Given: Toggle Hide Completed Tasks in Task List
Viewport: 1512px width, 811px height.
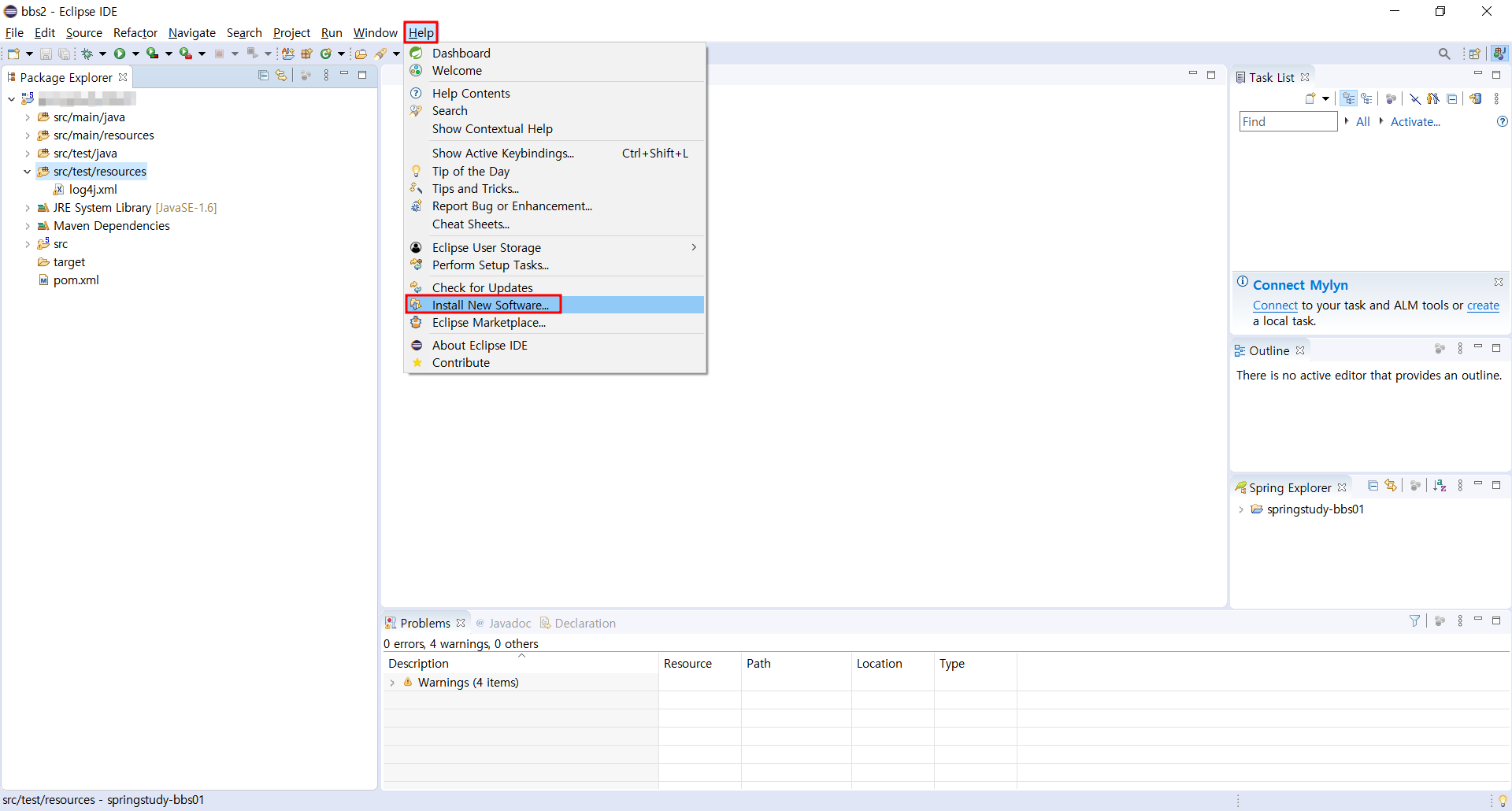Looking at the screenshot, I should tap(1415, 98).
